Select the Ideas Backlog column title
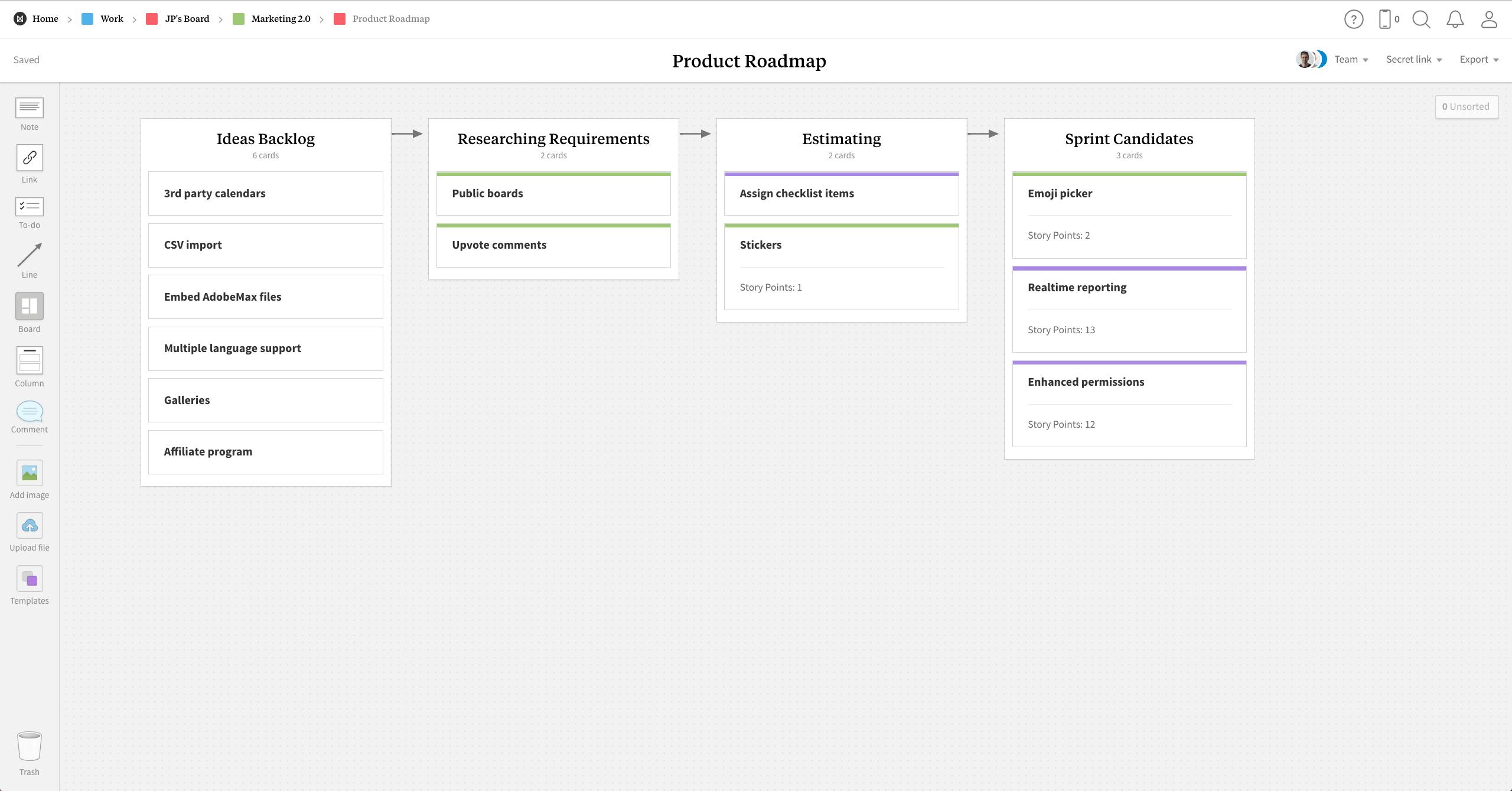1512x791 pixels. 266,139
